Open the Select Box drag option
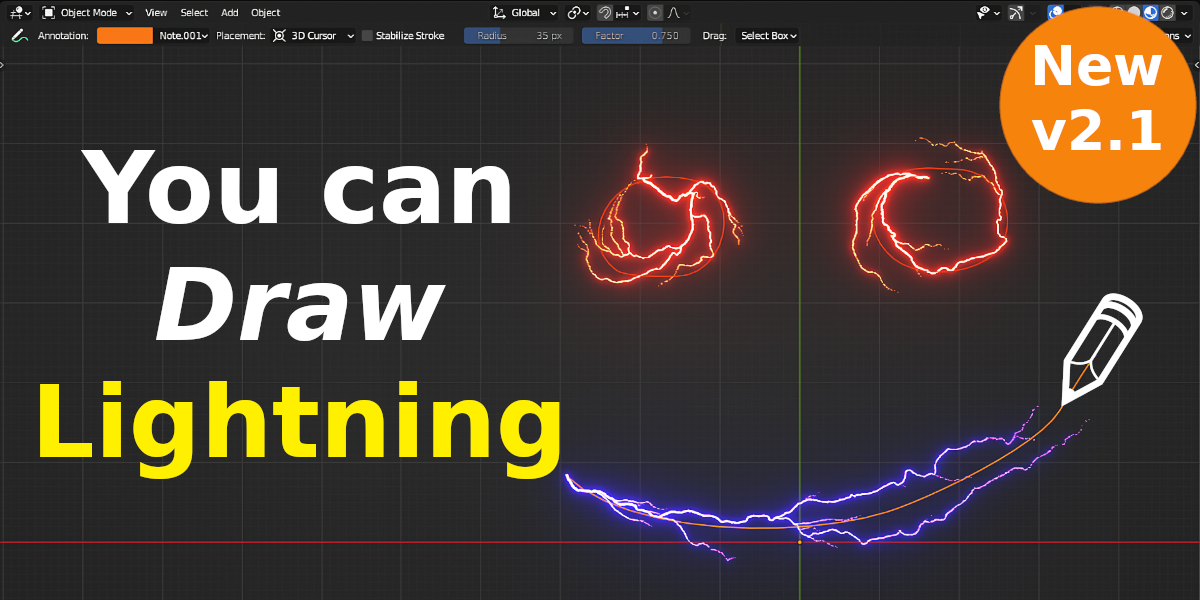The width and height of the screenshot is (1200, 600). (766, 35)
